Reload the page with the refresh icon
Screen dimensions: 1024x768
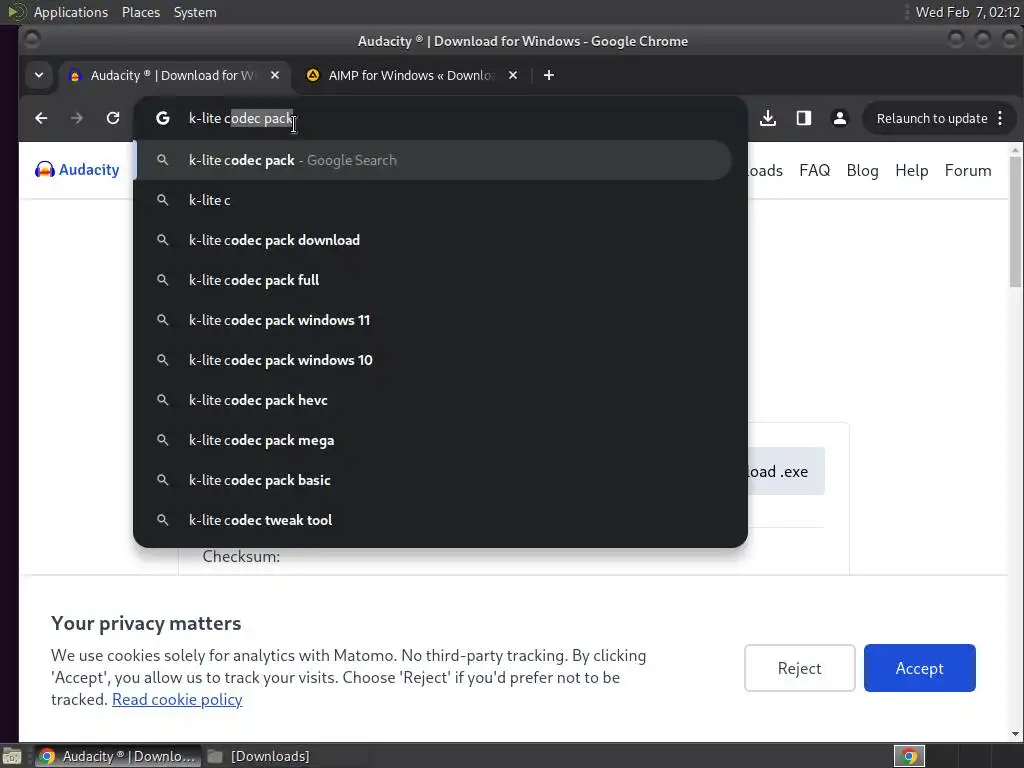[x=113, y=118]
